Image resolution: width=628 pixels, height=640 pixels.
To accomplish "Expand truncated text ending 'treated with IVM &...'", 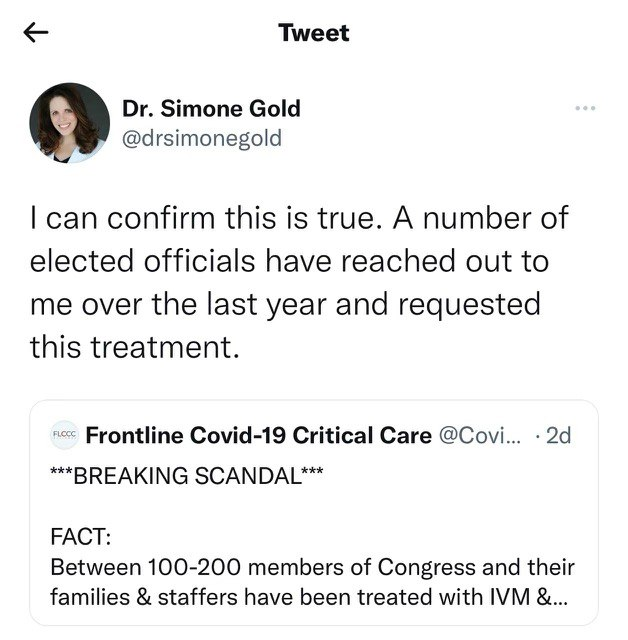I will tap(310, 599).
